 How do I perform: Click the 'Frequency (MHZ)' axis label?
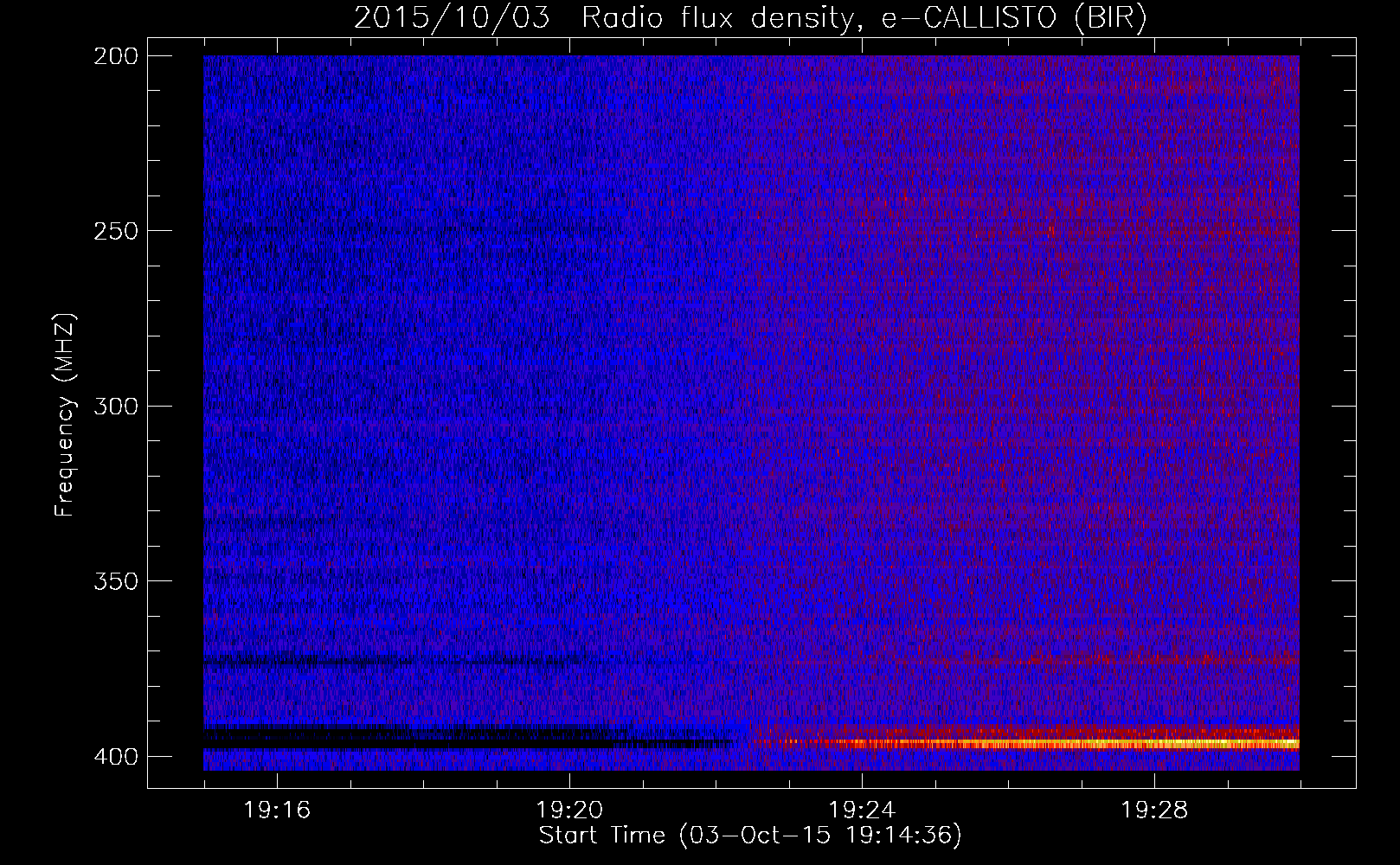pos(65,414)
